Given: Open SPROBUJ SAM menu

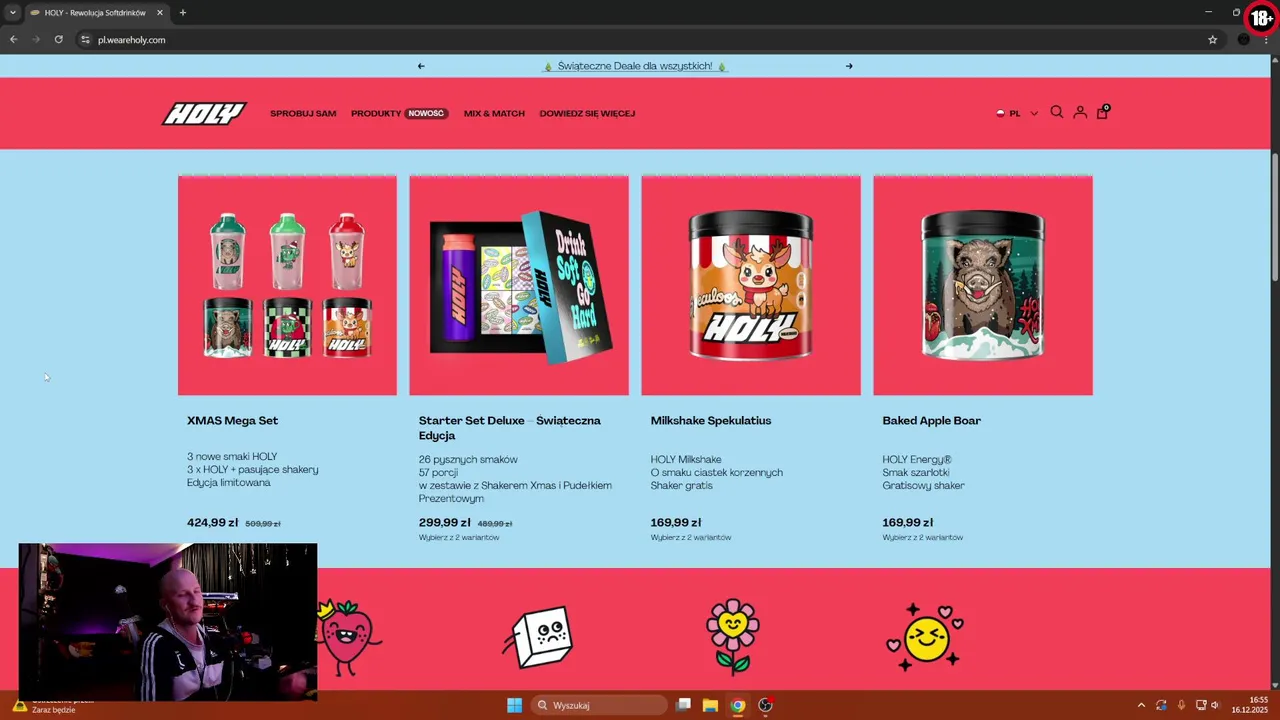Looking at the screenshot, I should (303, 113).
